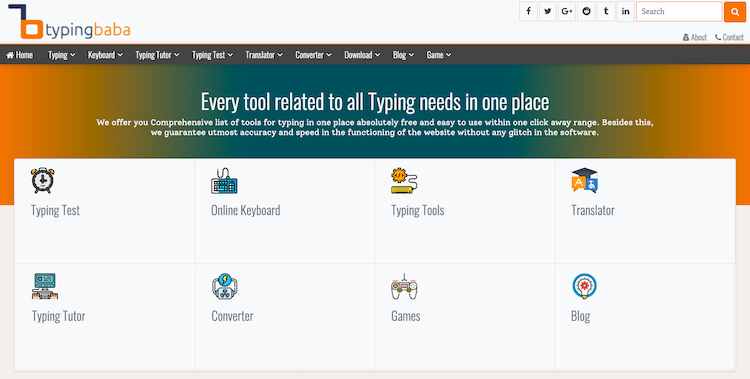Click the gear Typing Tools icon
750x379 pixels.
[404, 180]
